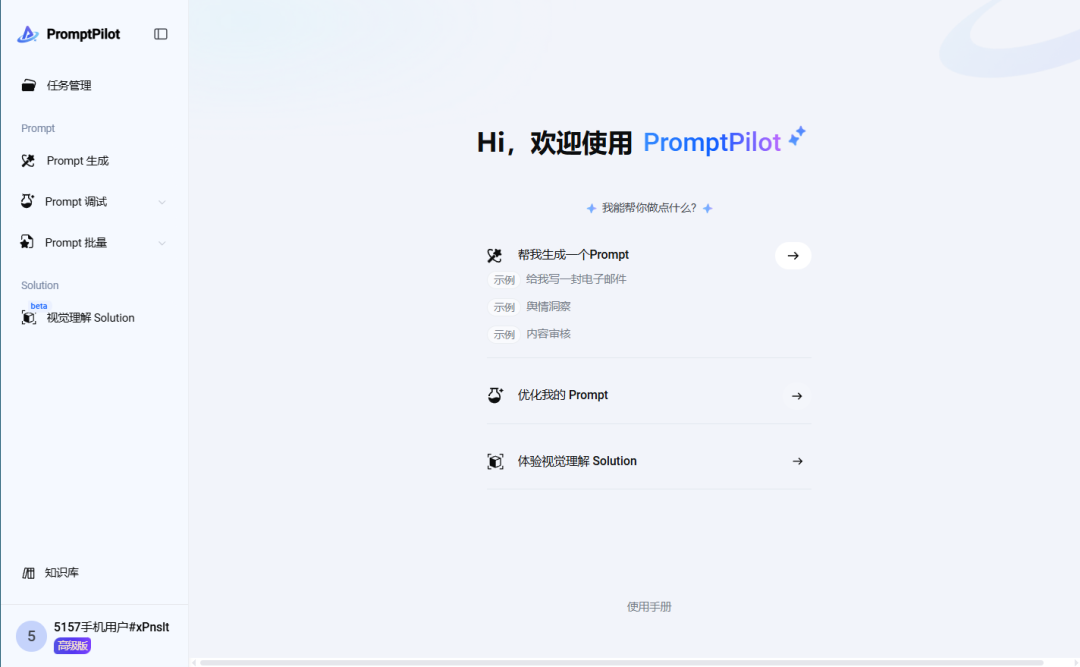Choose example 舆情洞察
This screenshot has height=667, width=1080.
pos(548,307)
